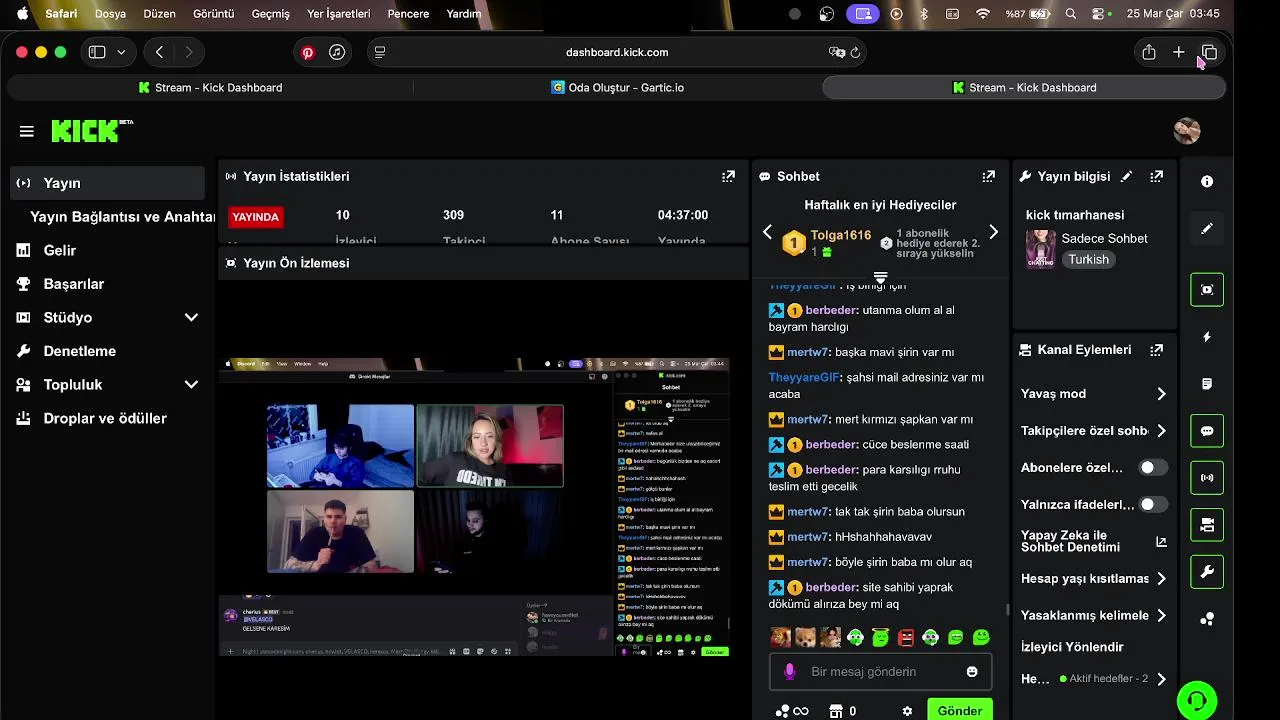The image size is (1280, 720).
Task: Click the document note icon in right sidebar
Action: pos(1207,384)
